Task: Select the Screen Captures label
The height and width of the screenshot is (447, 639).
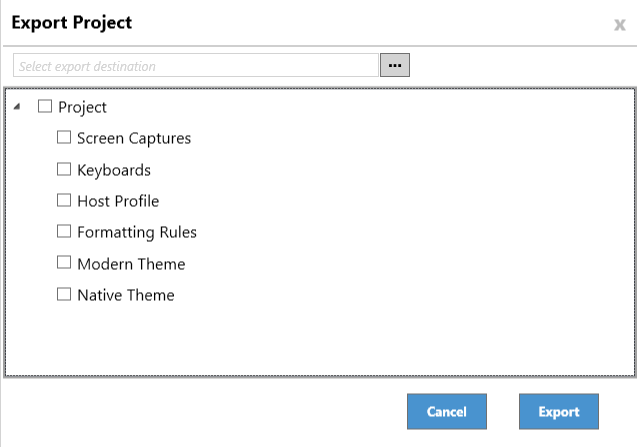Action: [x=134, y=139]
